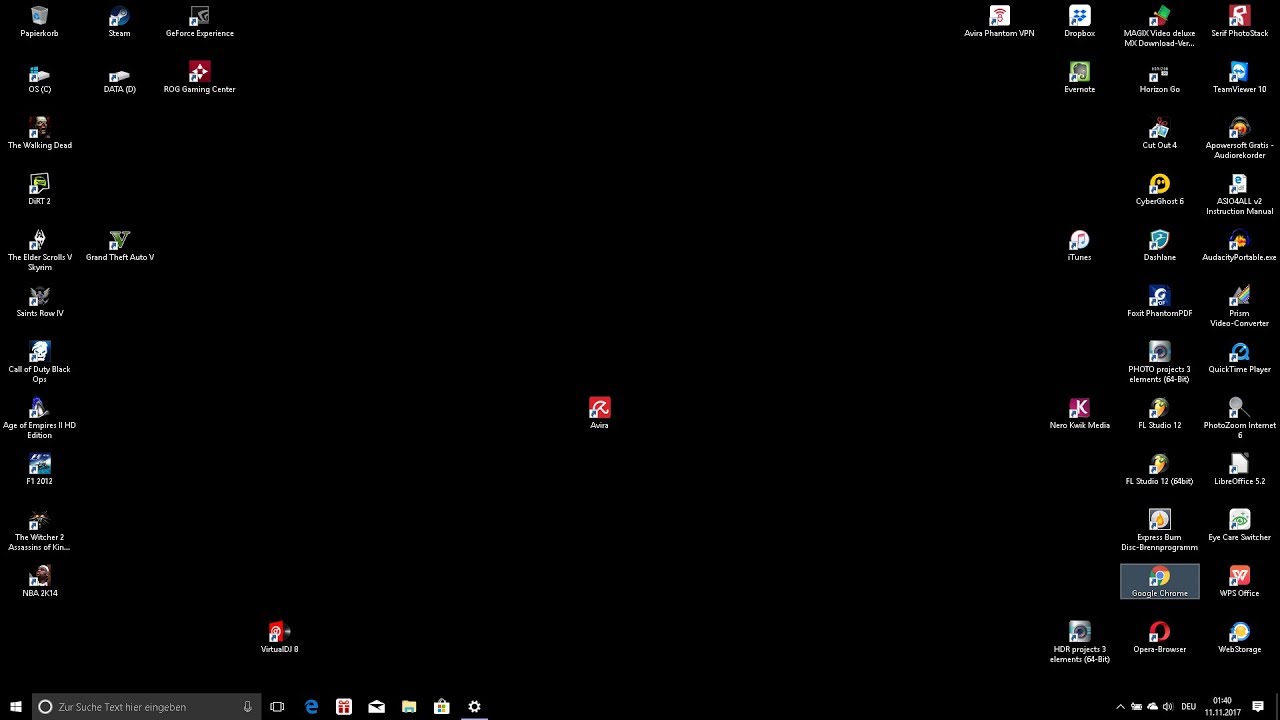The width and height of the screenshot is (1280, 720).
Task: Select the WebStorage icon
Action: (x=1239, y=638)
